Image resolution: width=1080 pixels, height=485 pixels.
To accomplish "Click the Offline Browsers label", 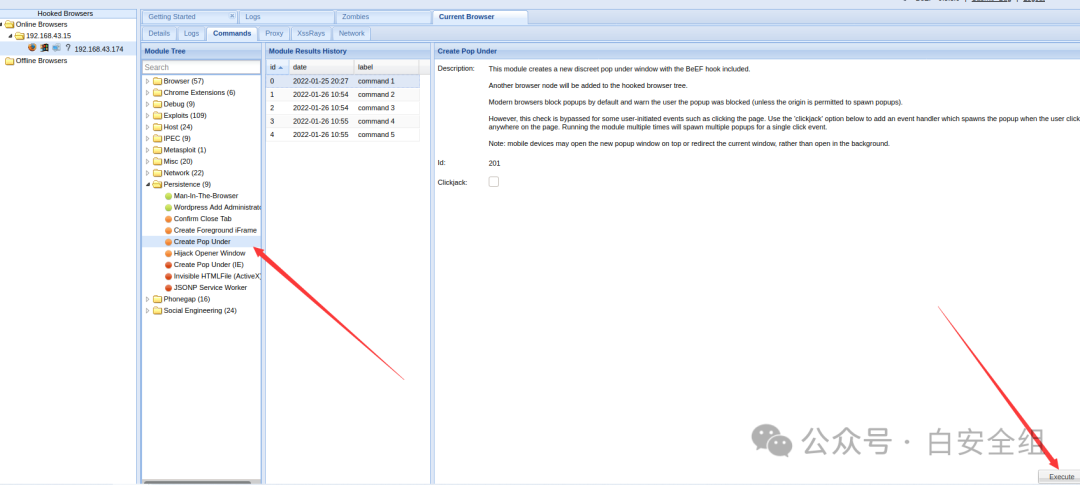I will (x=41, y=61).
